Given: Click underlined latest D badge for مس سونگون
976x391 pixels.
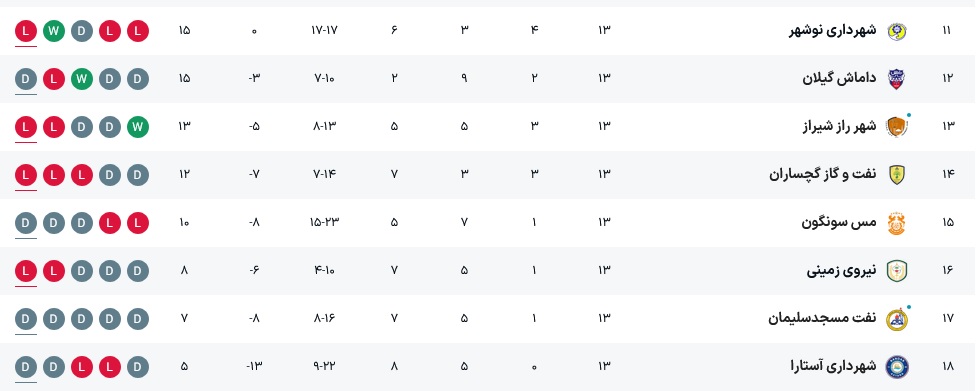Looking at the screenshot, I should click(26, 222).
